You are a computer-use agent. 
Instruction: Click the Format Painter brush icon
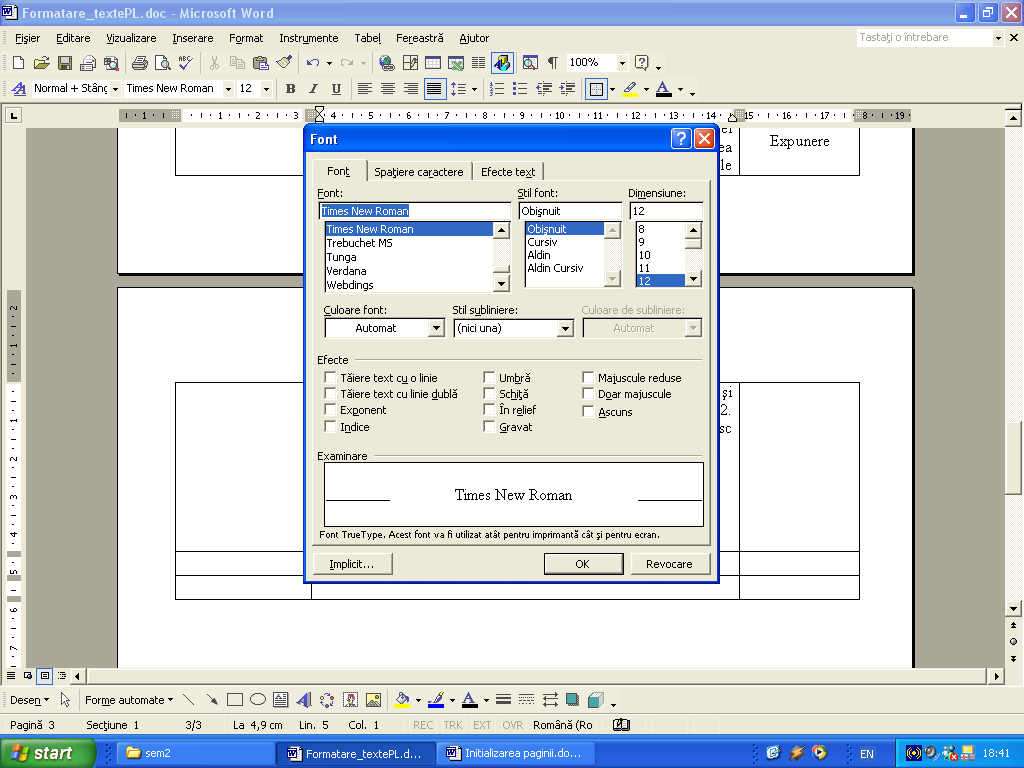coord(284,63)
